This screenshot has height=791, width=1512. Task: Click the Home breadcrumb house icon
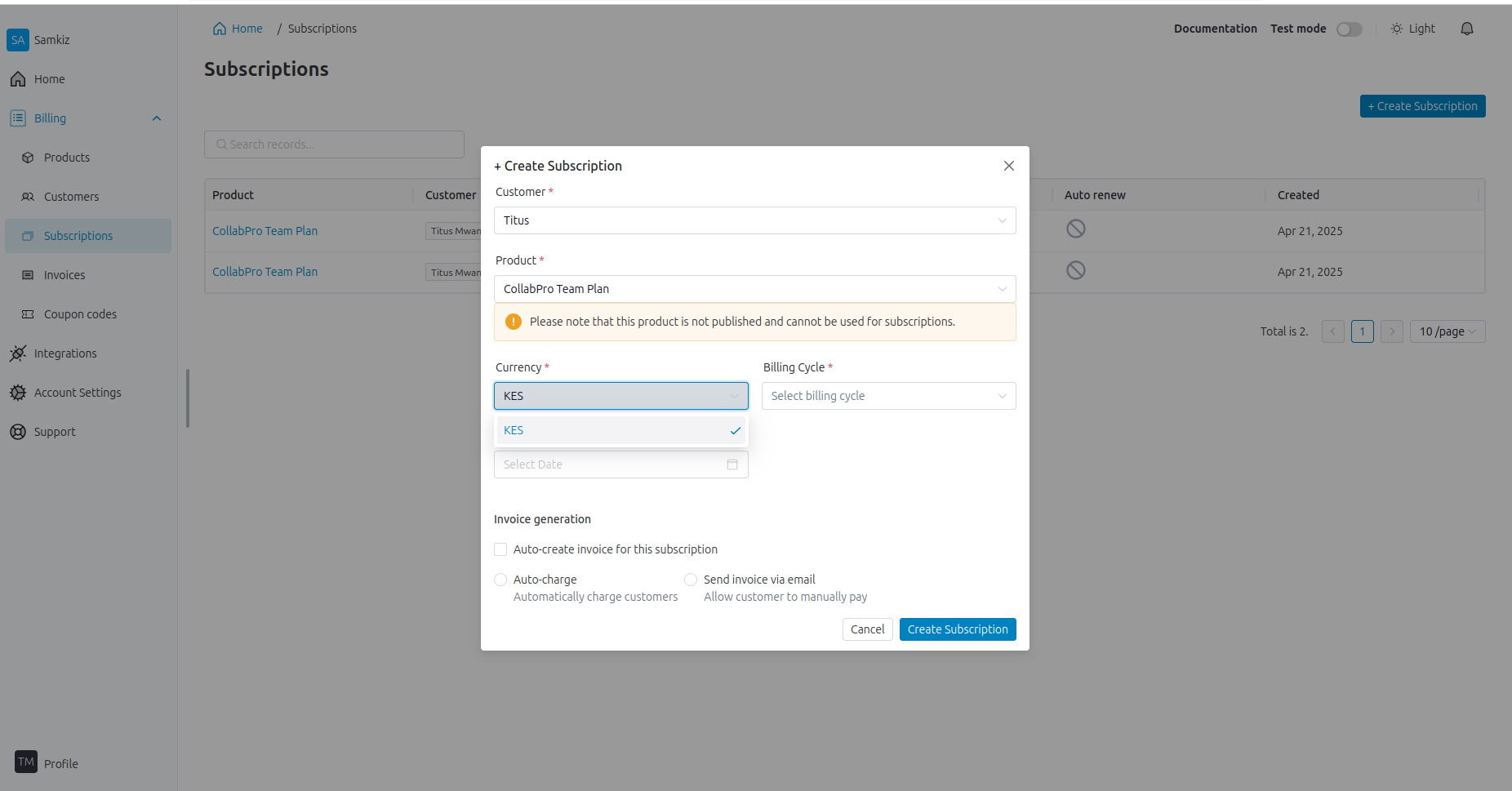pos(220,29)
